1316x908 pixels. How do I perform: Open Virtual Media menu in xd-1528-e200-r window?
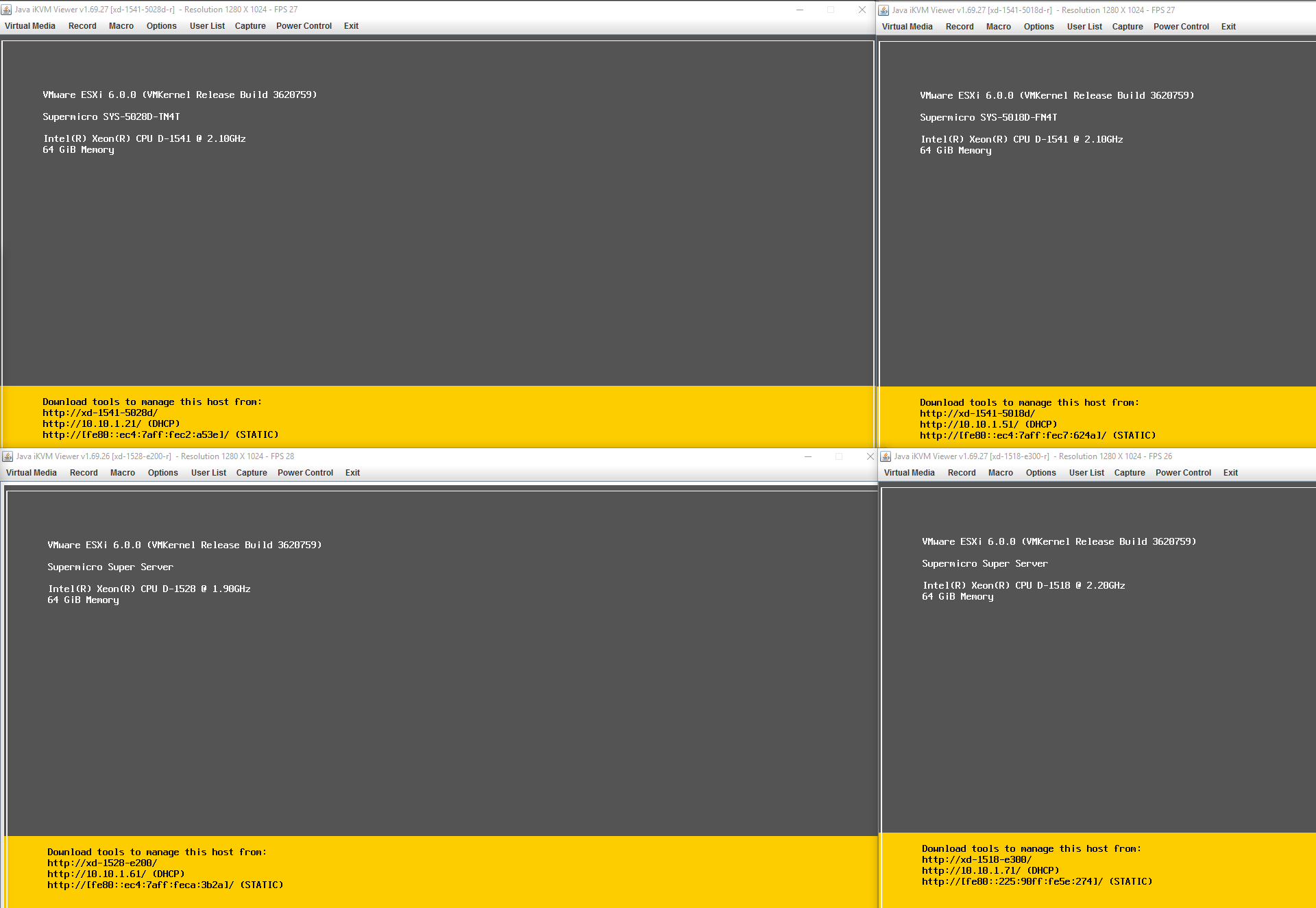[x=32, y=473]
